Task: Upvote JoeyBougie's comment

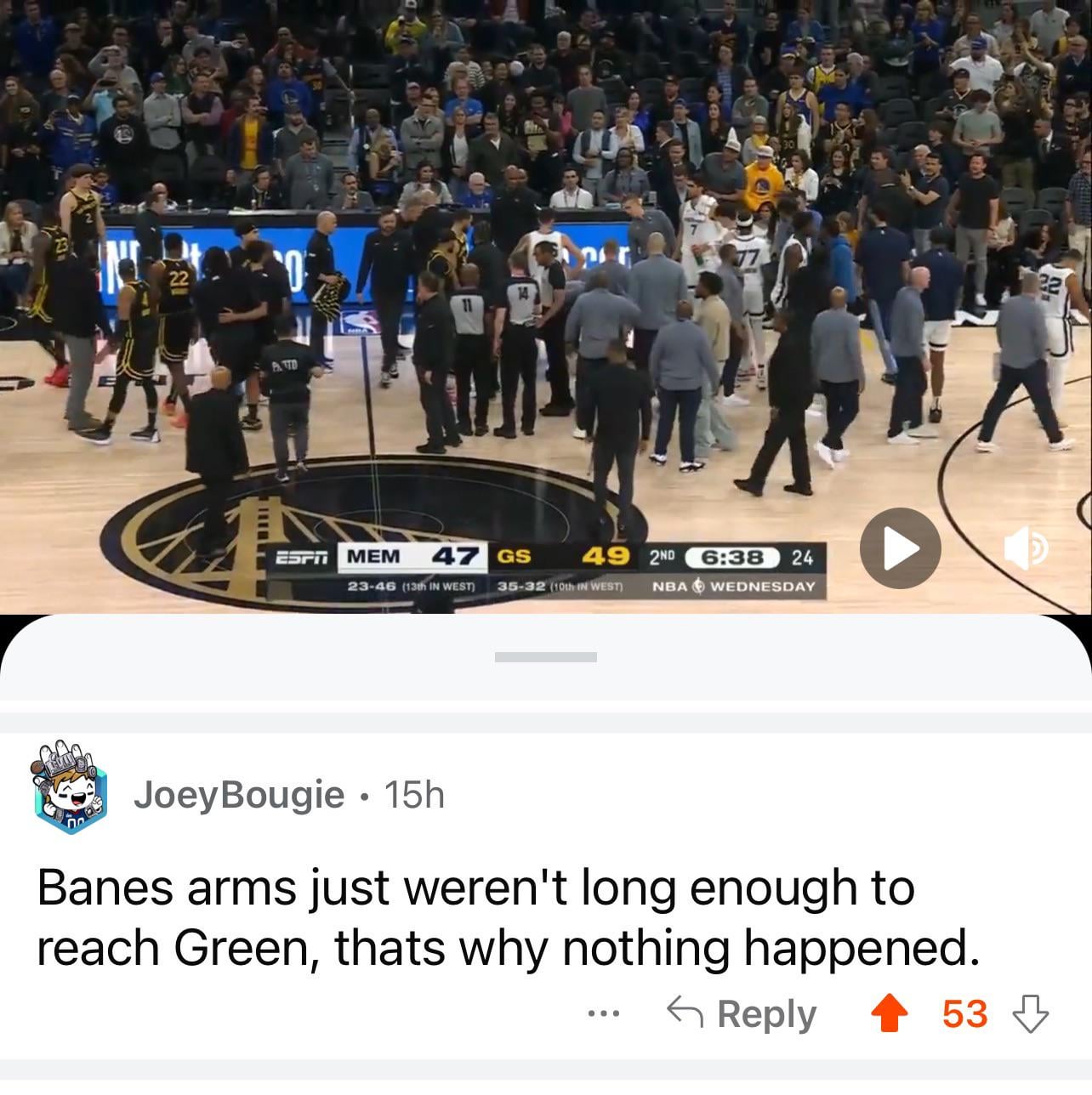Action: (x=889, y=1014)
